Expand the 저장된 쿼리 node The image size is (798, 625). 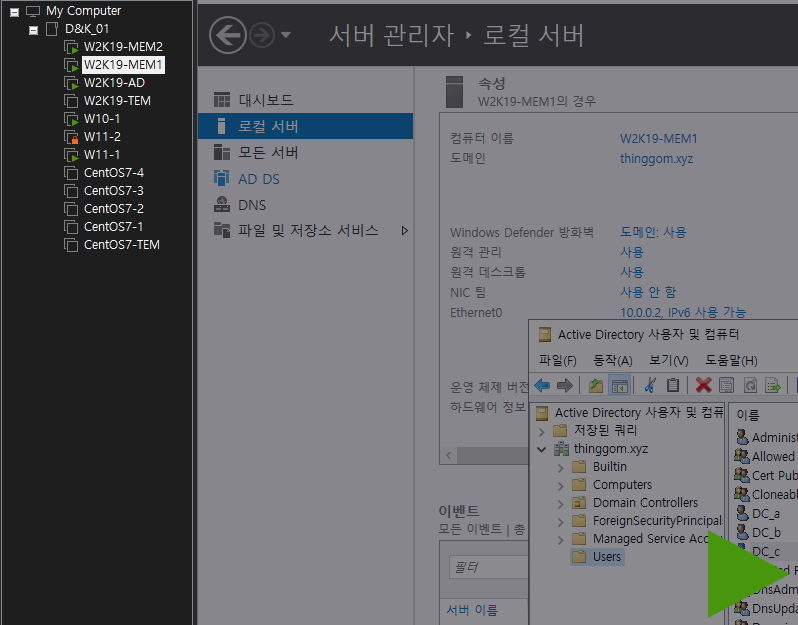point(542,432)
